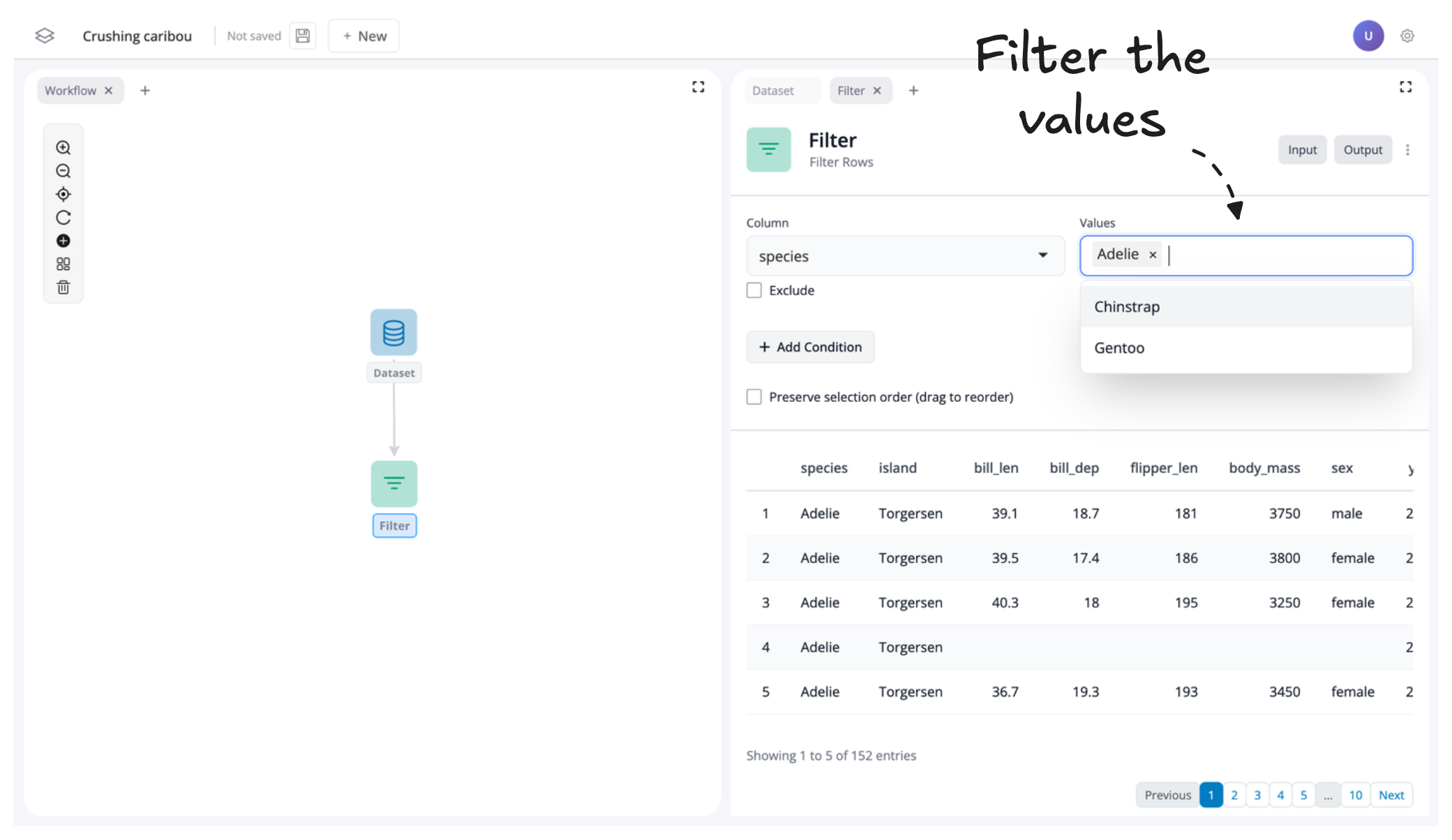Remove the Adelie value tag
This screenshot has width=1452, height=840.
click(x=1153, y=255)
